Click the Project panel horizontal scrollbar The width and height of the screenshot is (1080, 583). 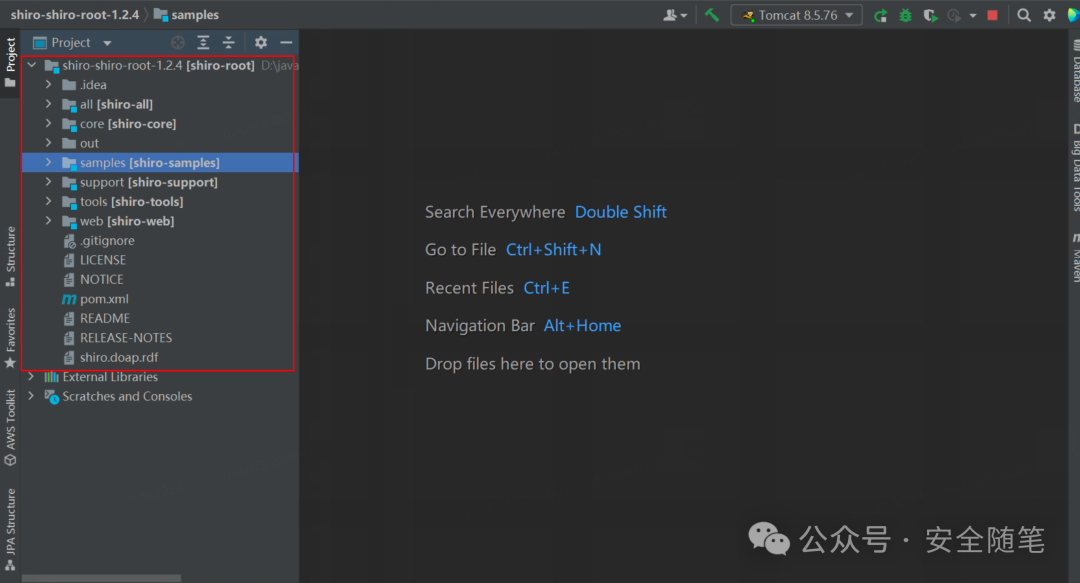tap(101, 578)
